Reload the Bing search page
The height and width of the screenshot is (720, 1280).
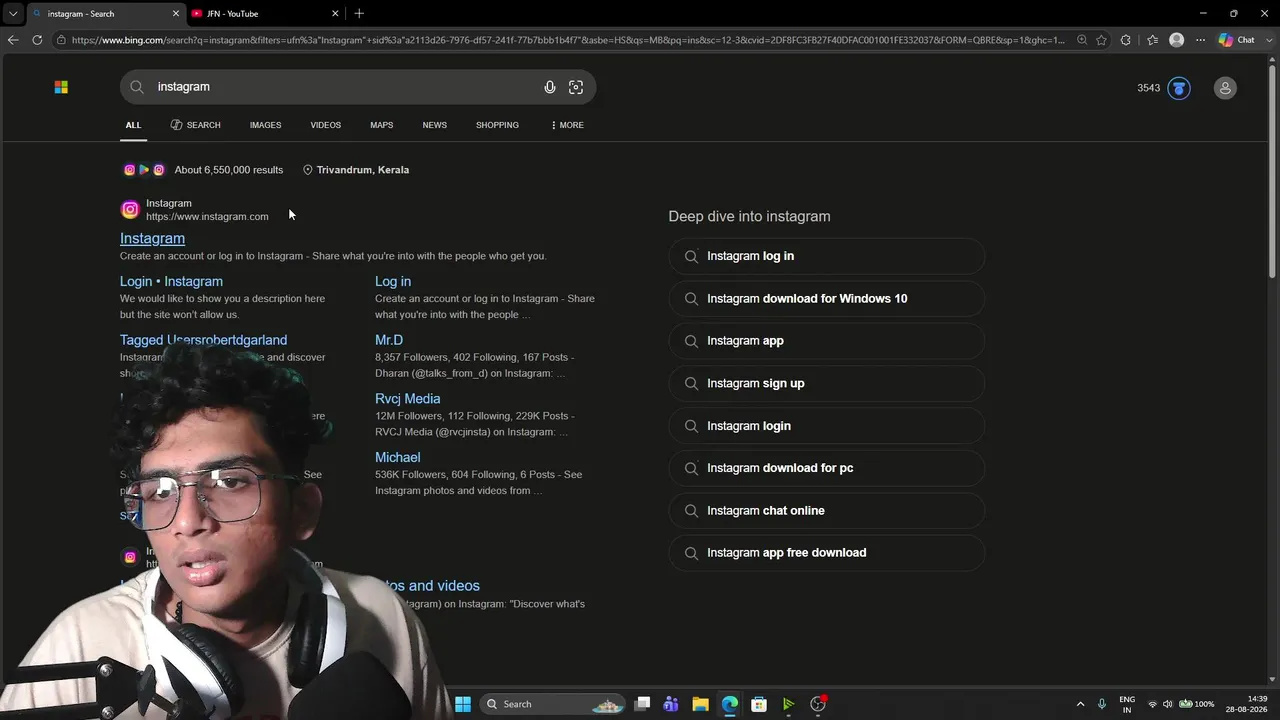click(37, 40)
